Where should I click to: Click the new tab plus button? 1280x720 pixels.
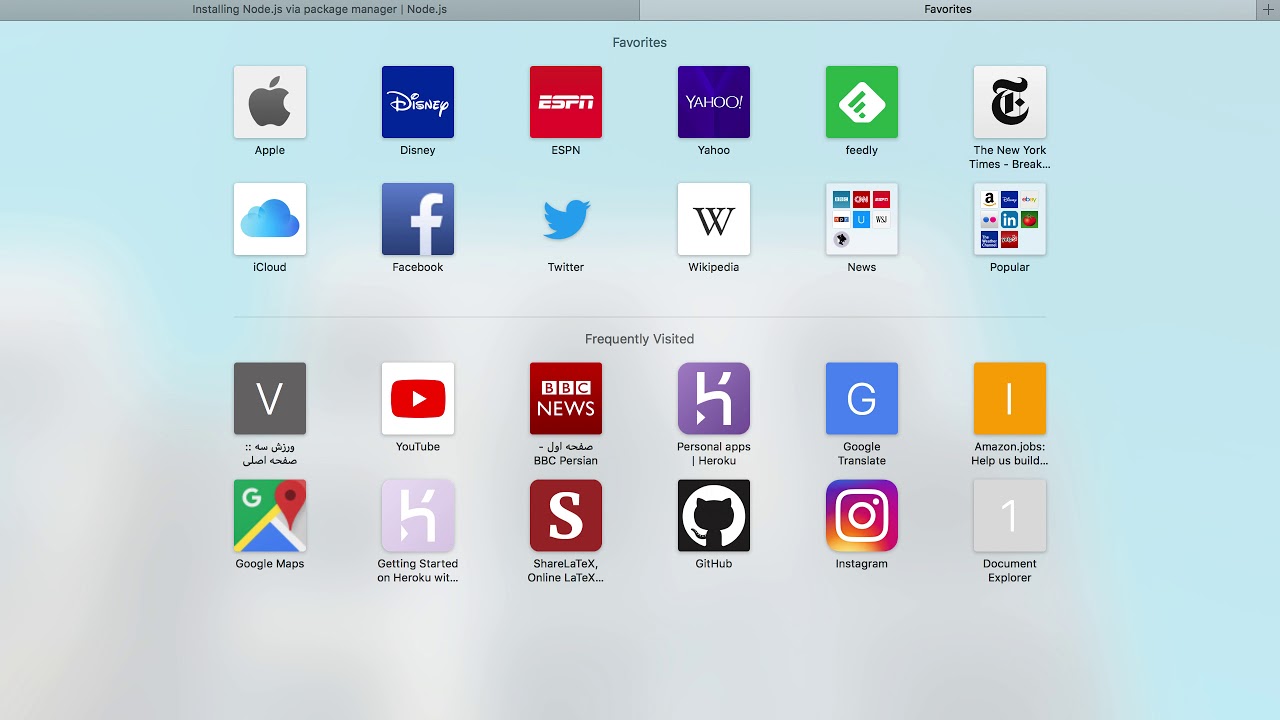(1268, 9)
